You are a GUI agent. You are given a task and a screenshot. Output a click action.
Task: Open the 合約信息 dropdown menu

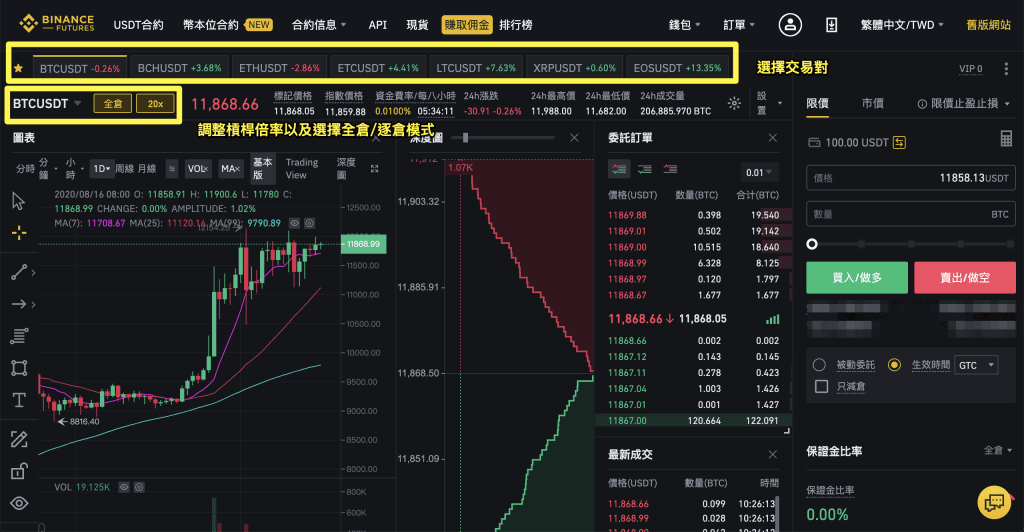point(319,25)
